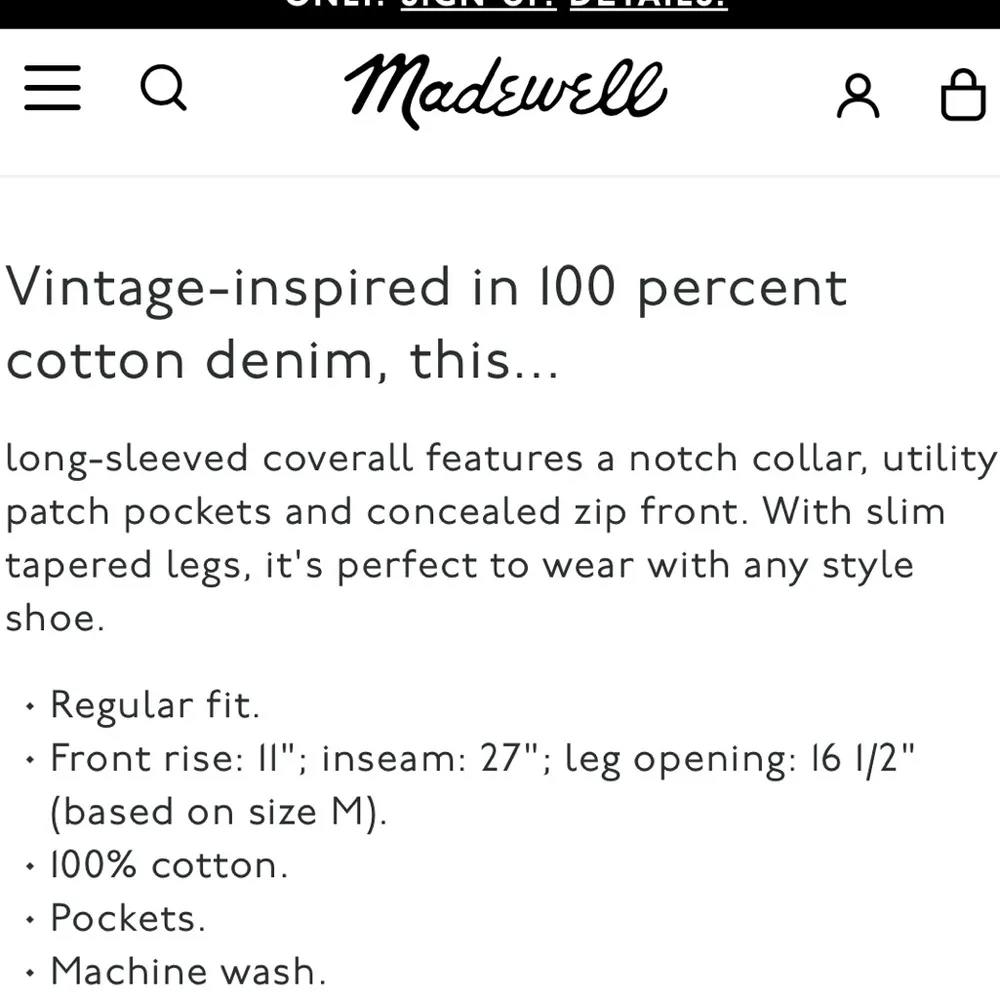Image resolution: width=1000 pixels, height=1000 pixels.
Task: Select the 'Regular fit' list item
Action: (x=155, y=705)
